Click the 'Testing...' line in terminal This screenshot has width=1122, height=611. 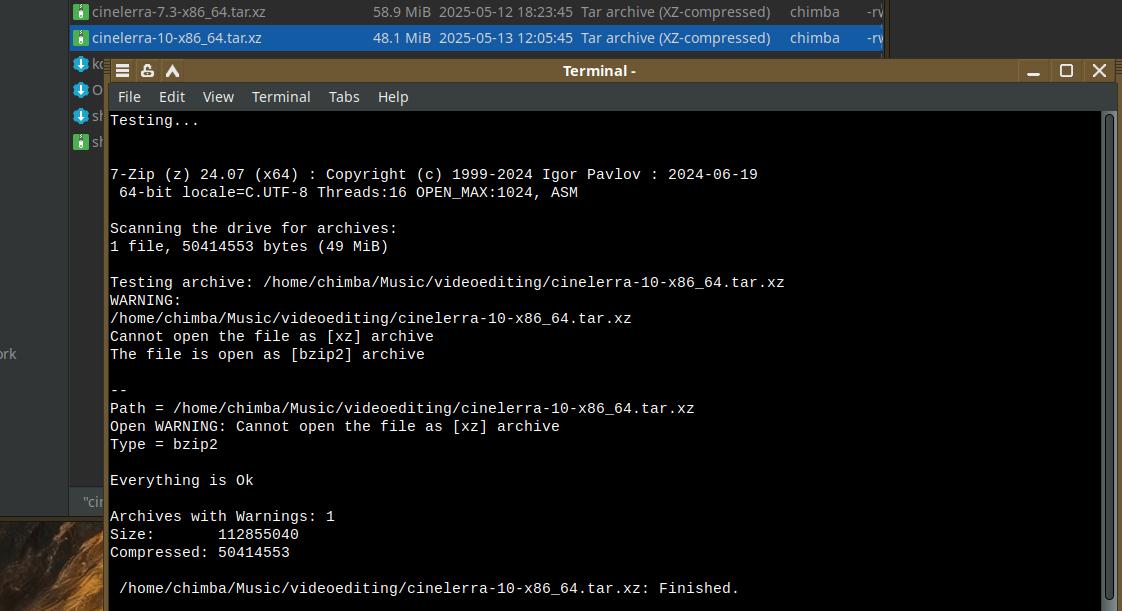[155, 120]
